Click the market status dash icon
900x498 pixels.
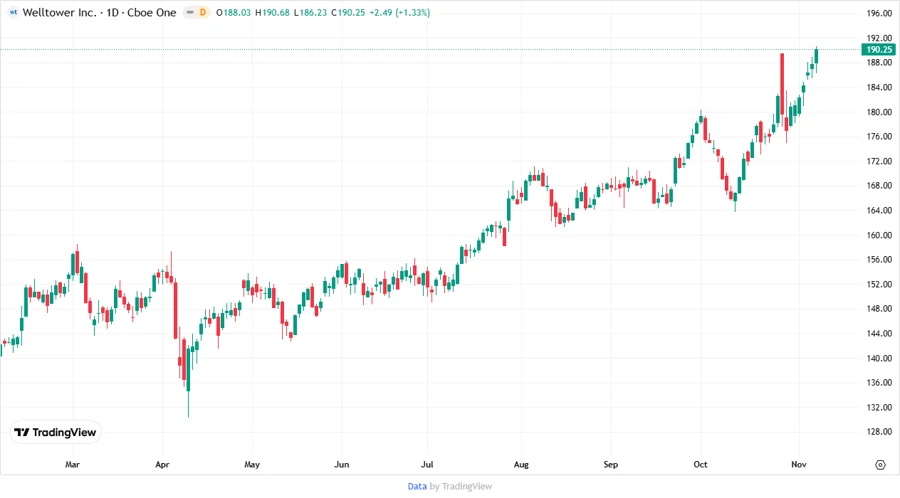coord(190,12)
